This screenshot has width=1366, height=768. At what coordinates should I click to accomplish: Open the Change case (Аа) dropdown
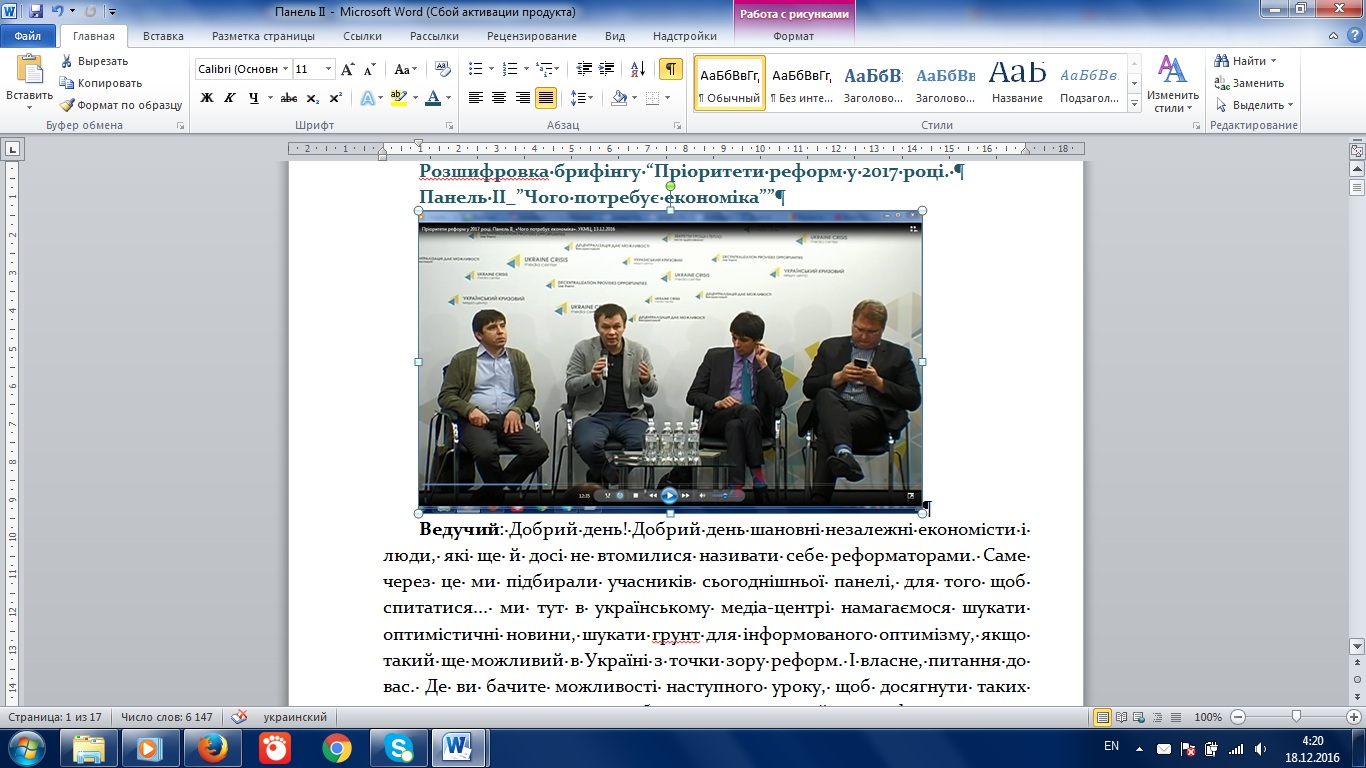pyautogui.click(x=405, y=69)
